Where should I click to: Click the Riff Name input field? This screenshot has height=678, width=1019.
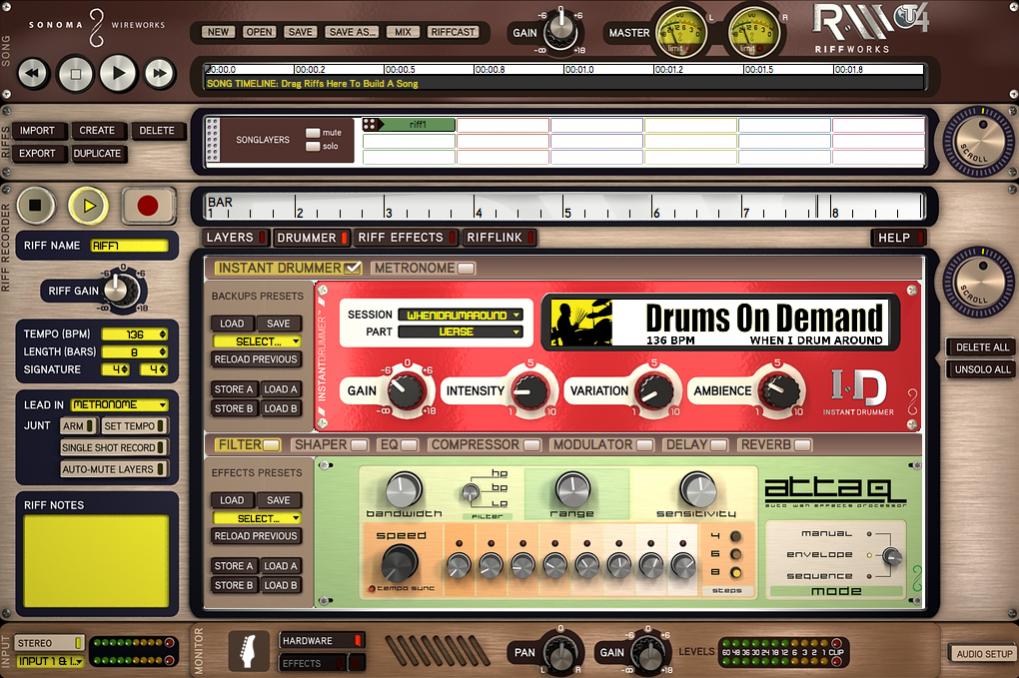coord(129,246)
